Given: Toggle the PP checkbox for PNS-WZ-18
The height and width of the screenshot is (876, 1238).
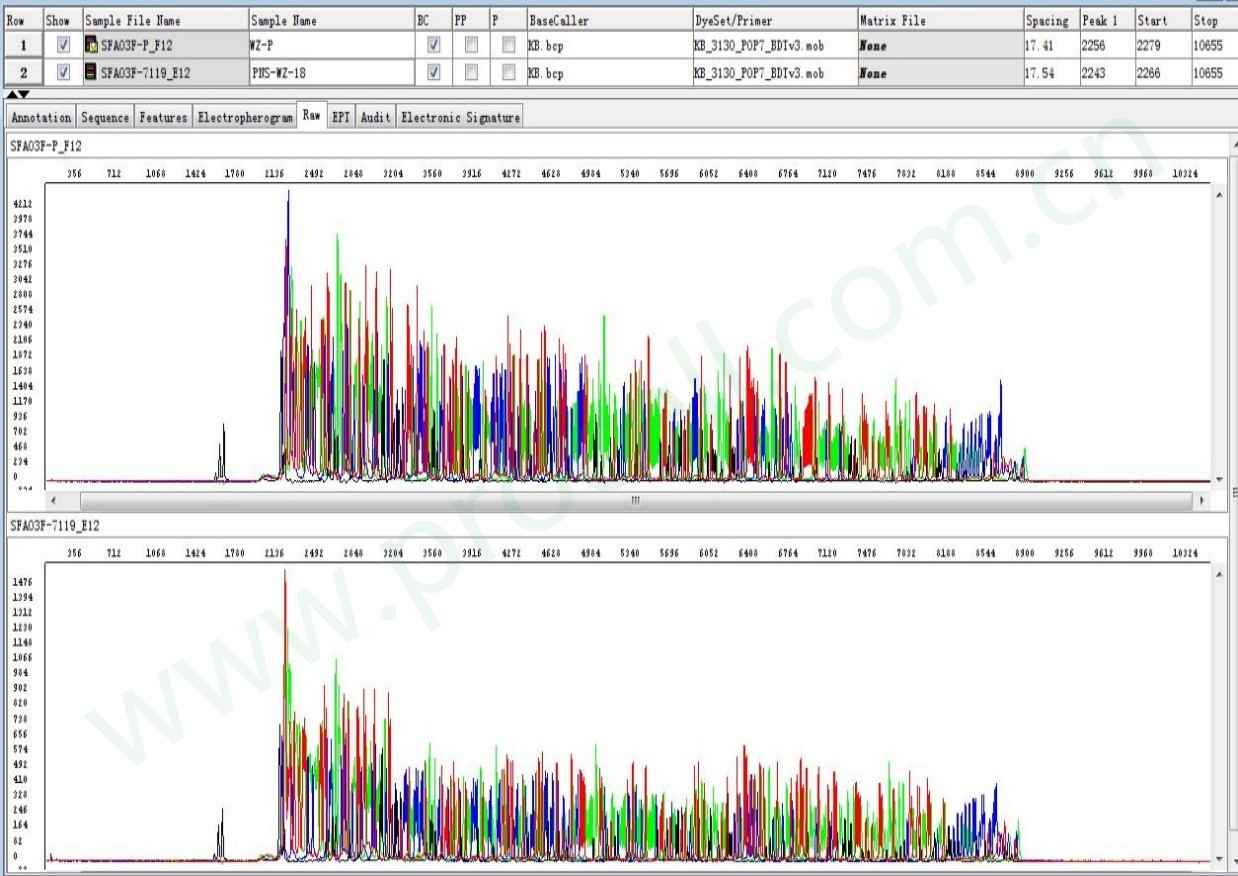Looking at the screenshot, I should click(x=471, y=72).
